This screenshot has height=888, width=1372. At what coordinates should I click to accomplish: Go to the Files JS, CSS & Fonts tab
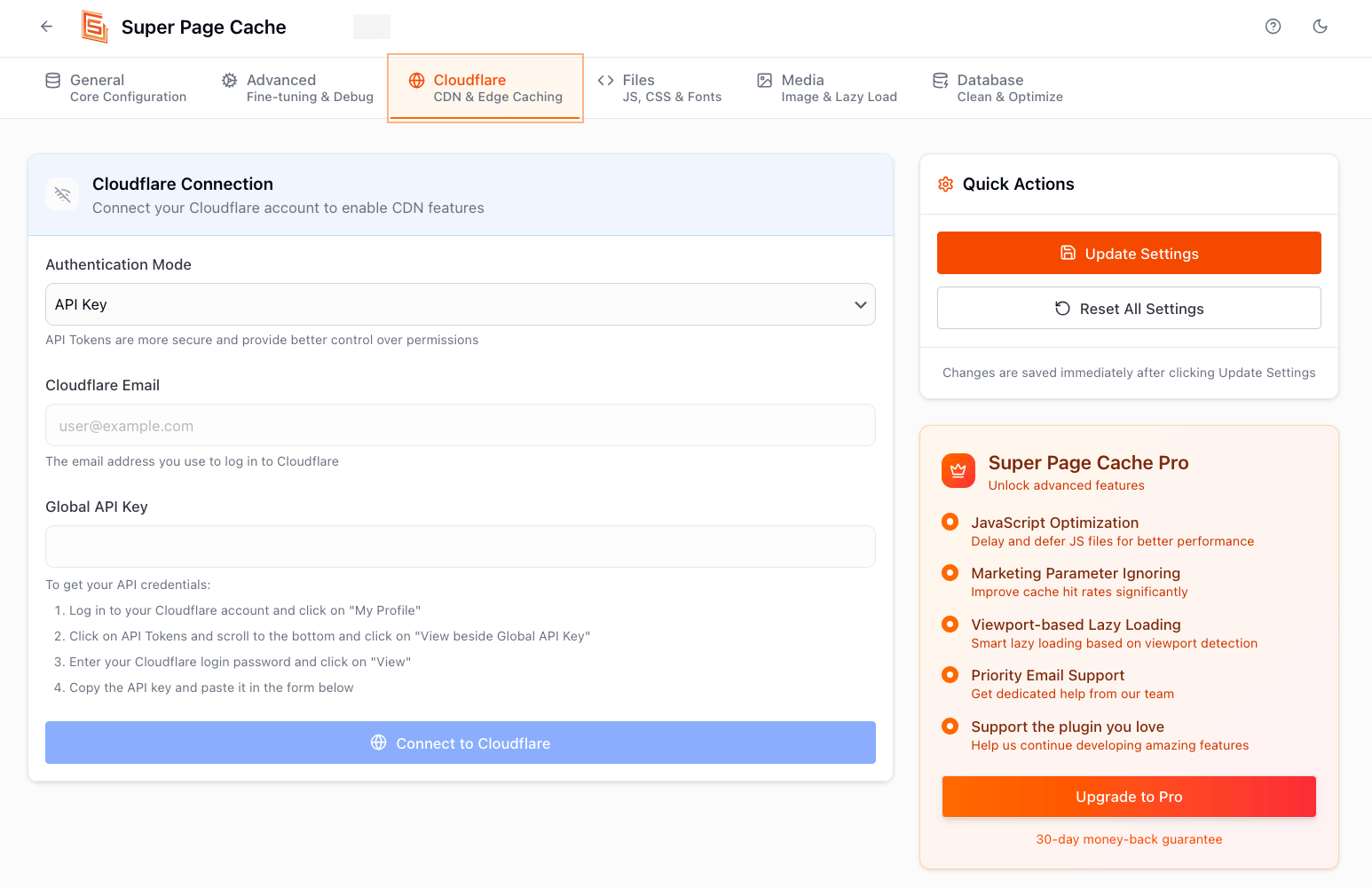click(x=659, y=88)
